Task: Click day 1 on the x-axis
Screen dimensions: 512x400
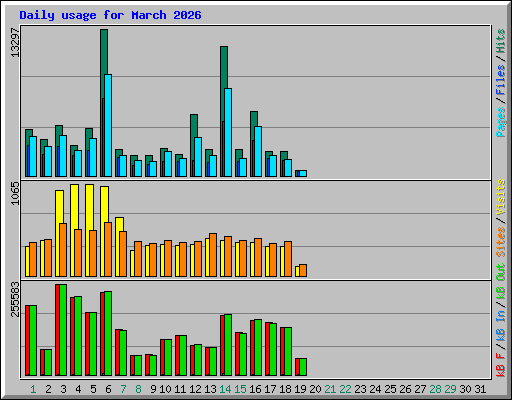Action: (33, 389)
